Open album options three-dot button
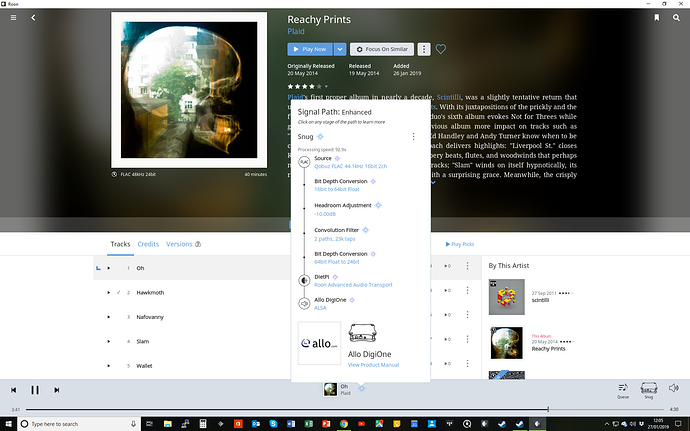The image size is (690, 431). (x=424, y=49)
